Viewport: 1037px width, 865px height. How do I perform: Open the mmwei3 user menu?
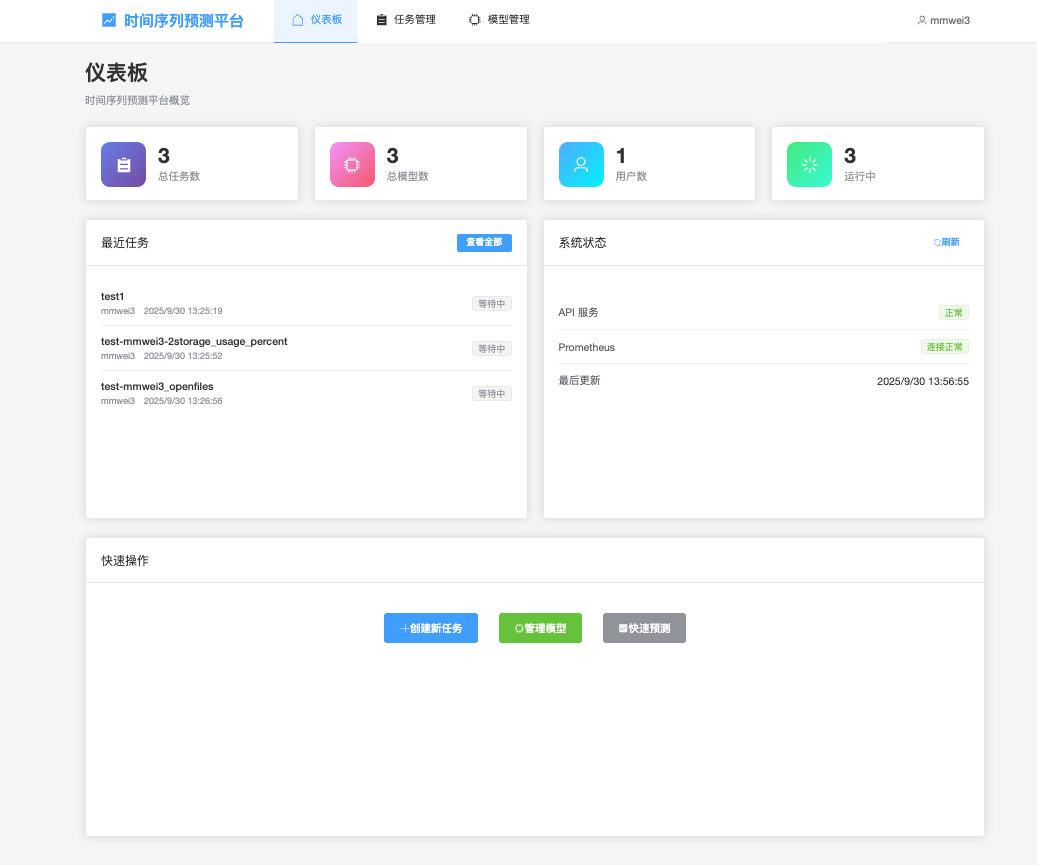[944, 21]
